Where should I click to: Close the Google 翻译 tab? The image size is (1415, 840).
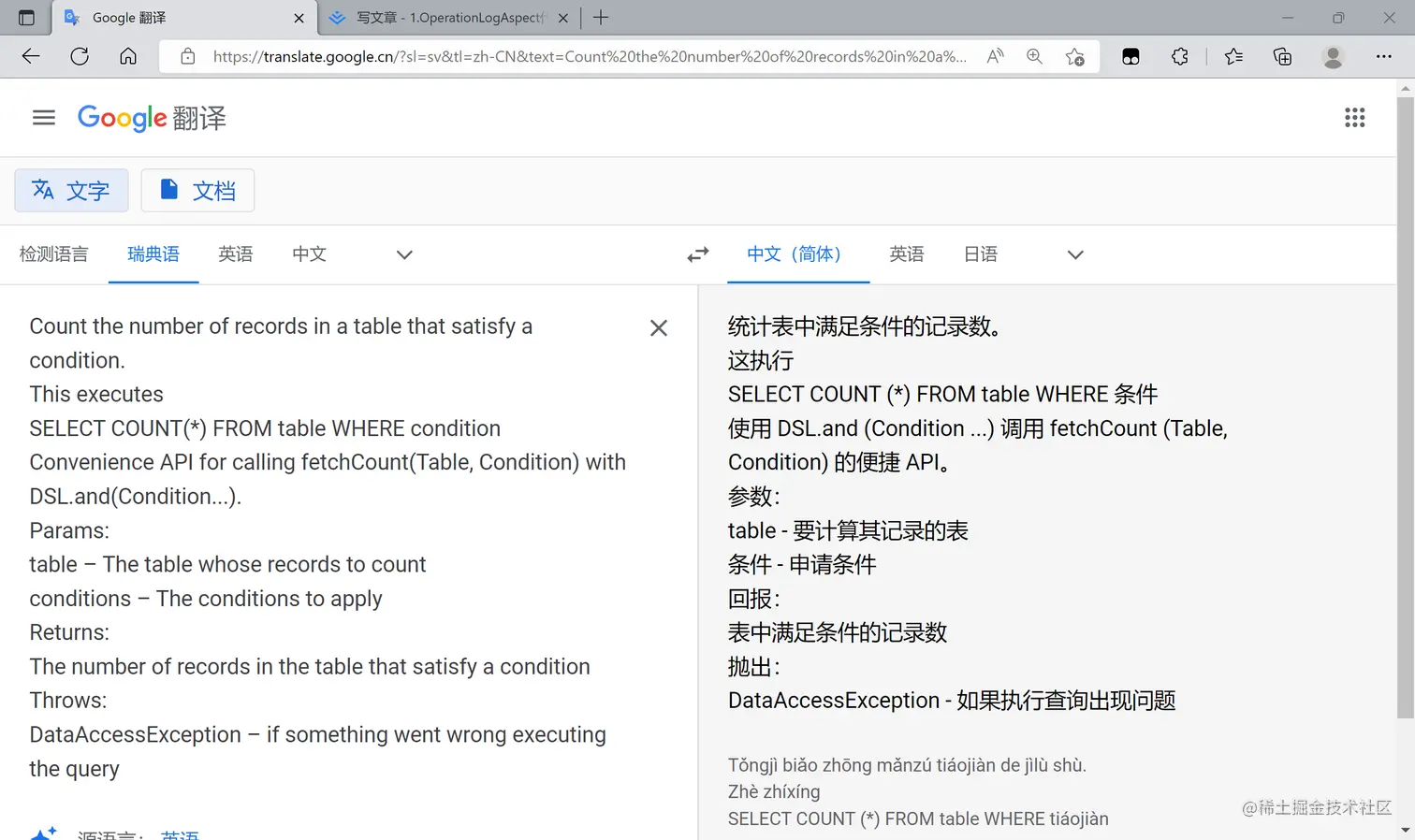(x=299, y=18)
